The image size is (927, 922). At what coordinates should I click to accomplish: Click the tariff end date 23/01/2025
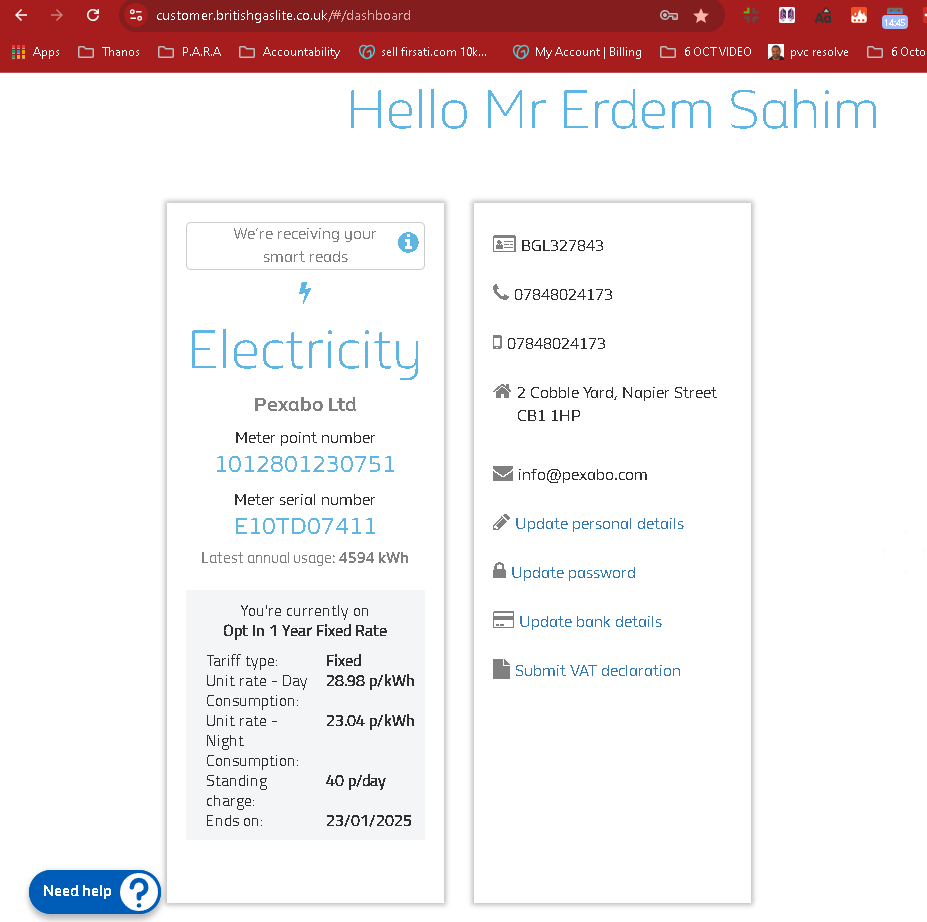pos(369,821)
